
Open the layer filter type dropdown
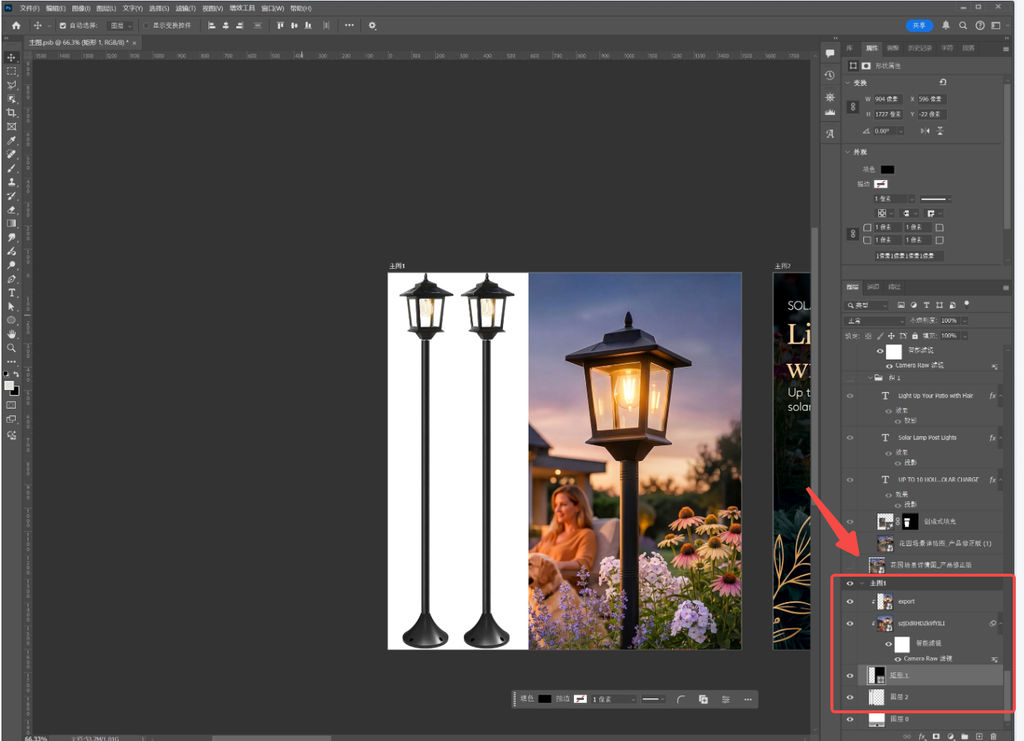point(867,305)
